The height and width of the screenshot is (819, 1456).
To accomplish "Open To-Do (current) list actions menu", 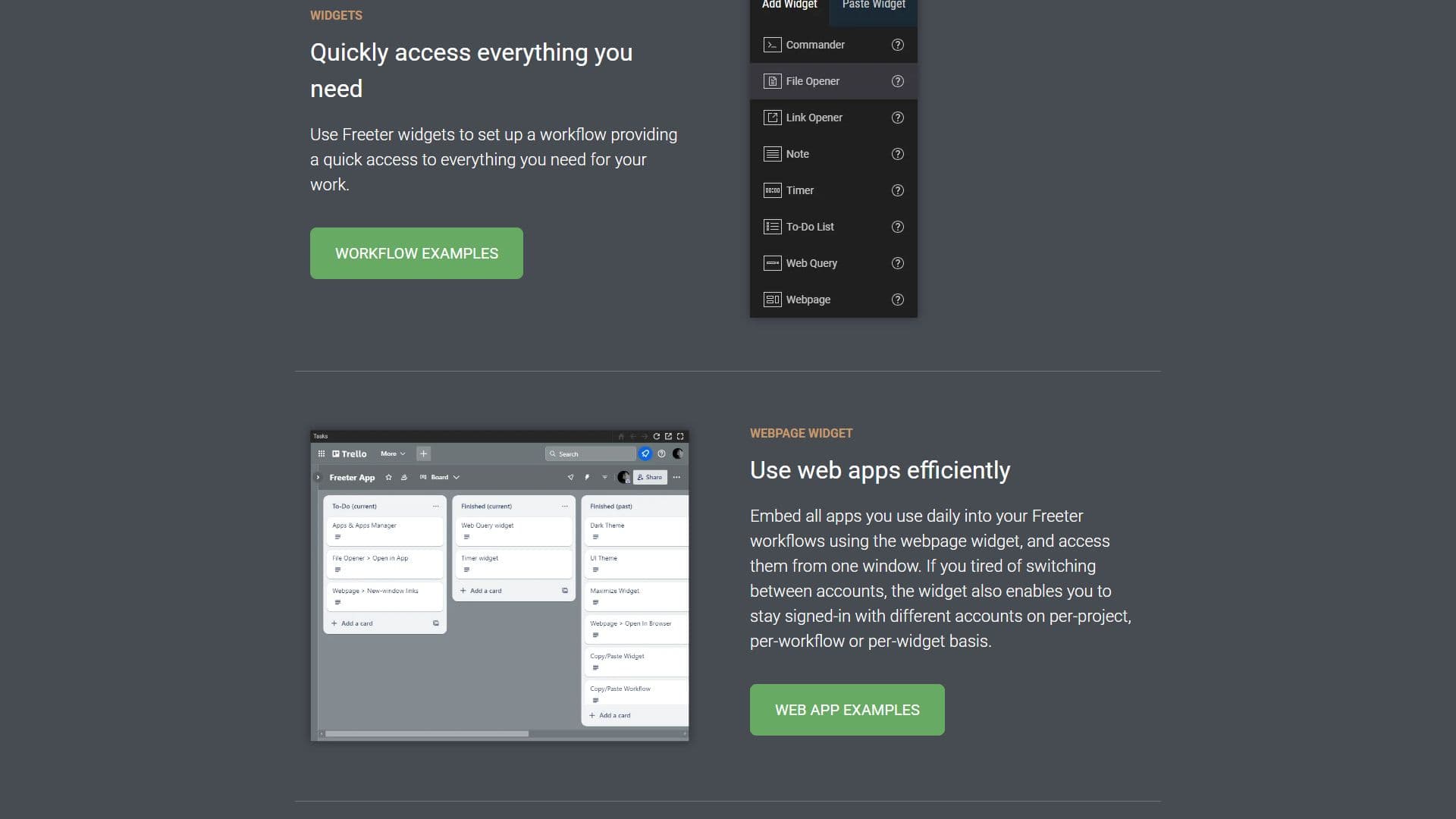I will point(435,506).
